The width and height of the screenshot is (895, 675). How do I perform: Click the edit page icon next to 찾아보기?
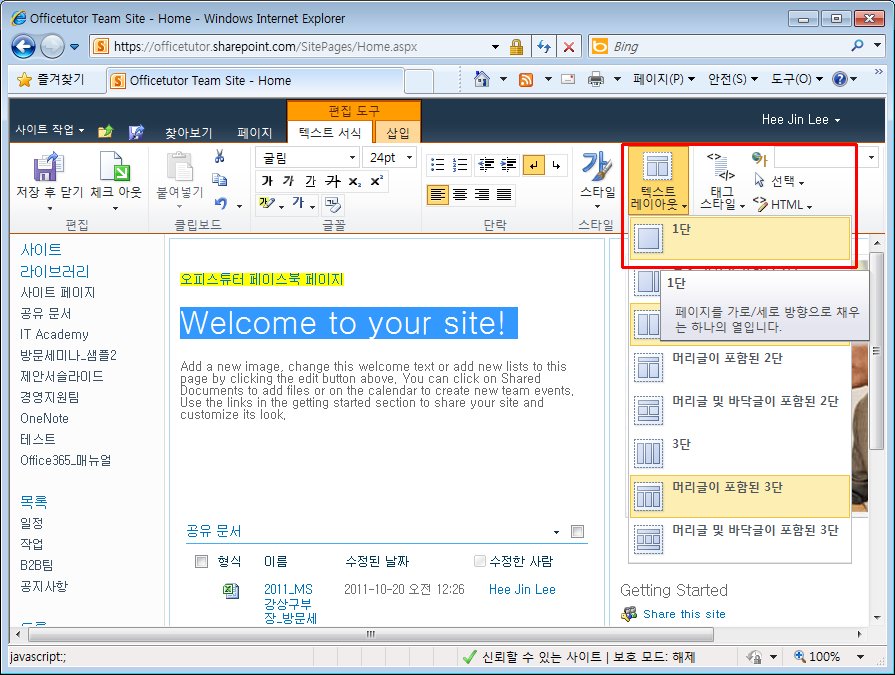pos(136,132)
